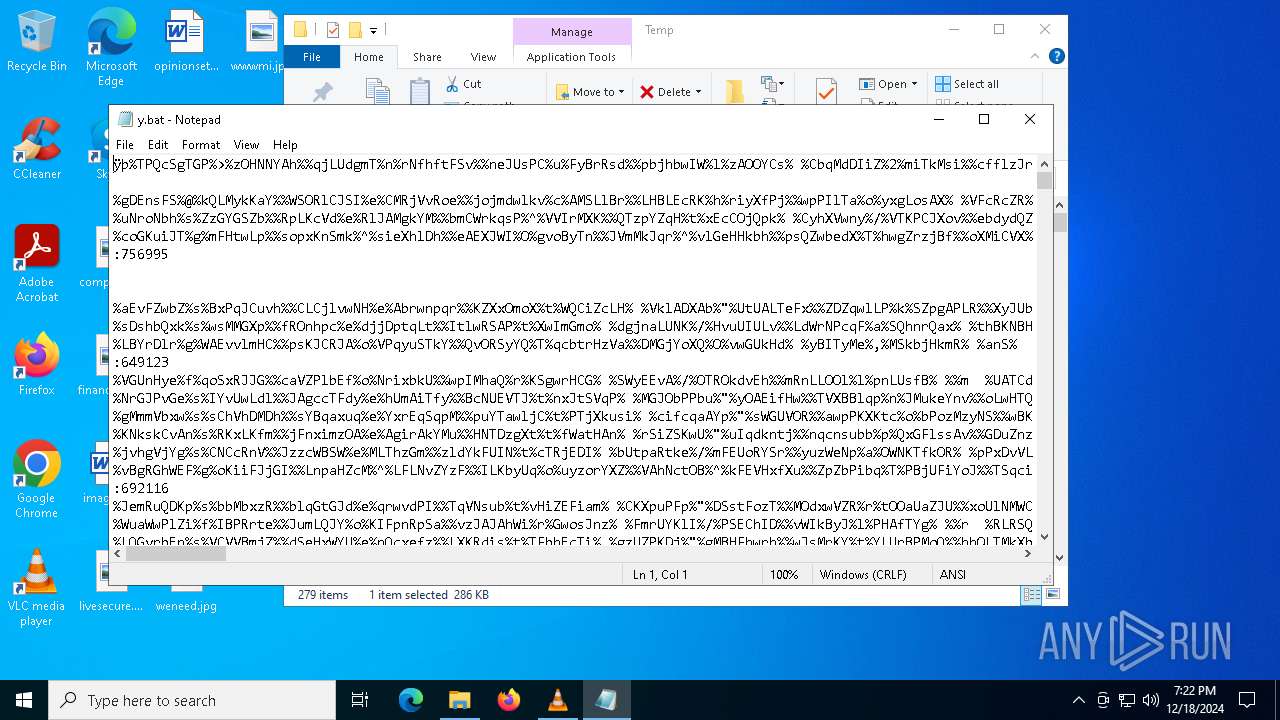The image size is (1280, 720).
Task: Switch to the View tab in File Explorer
Action: 483,57
